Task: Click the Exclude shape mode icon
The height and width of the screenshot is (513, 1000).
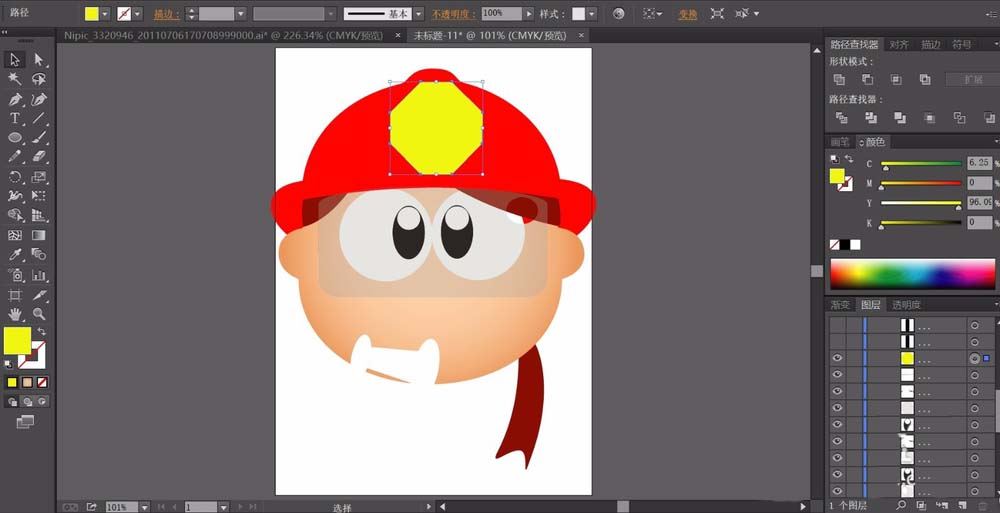Action: (x=925, y=80)
